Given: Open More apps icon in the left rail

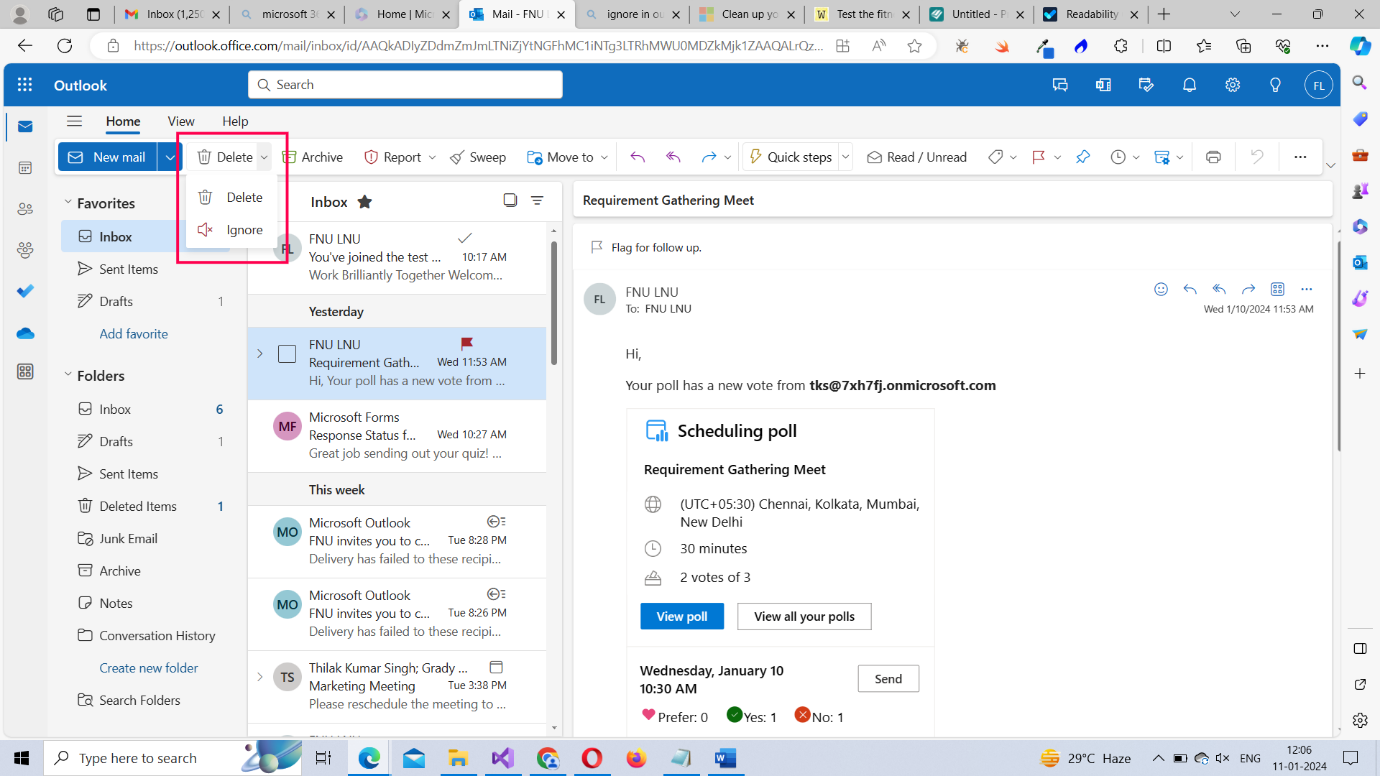Looking at the screenshot, I should coord(25,372).
